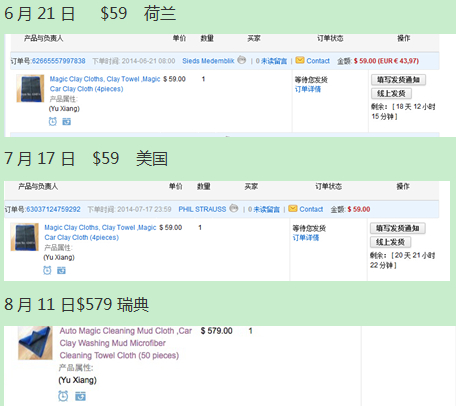Open 订单详情 link in the Netherlands order
Screen dimensions: 456x406
tap(308, 89)
